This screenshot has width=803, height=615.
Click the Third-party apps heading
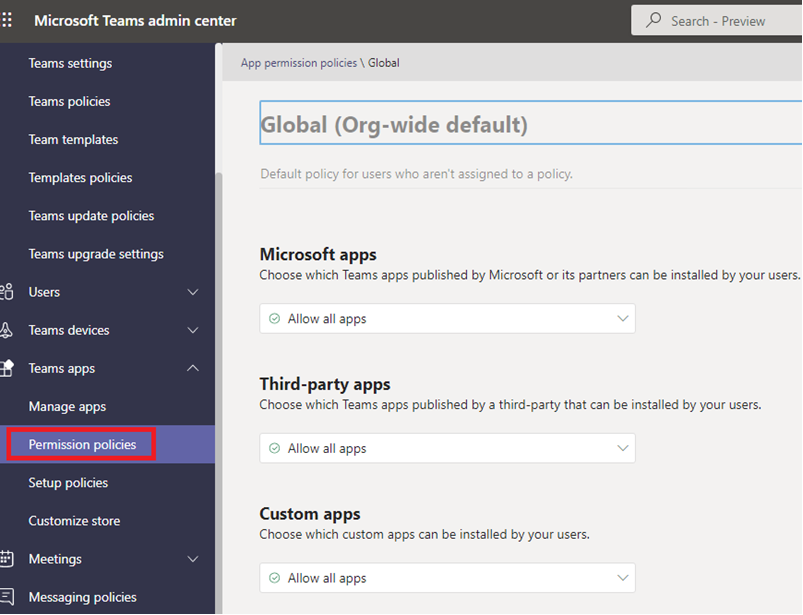[x=325, y=384]
